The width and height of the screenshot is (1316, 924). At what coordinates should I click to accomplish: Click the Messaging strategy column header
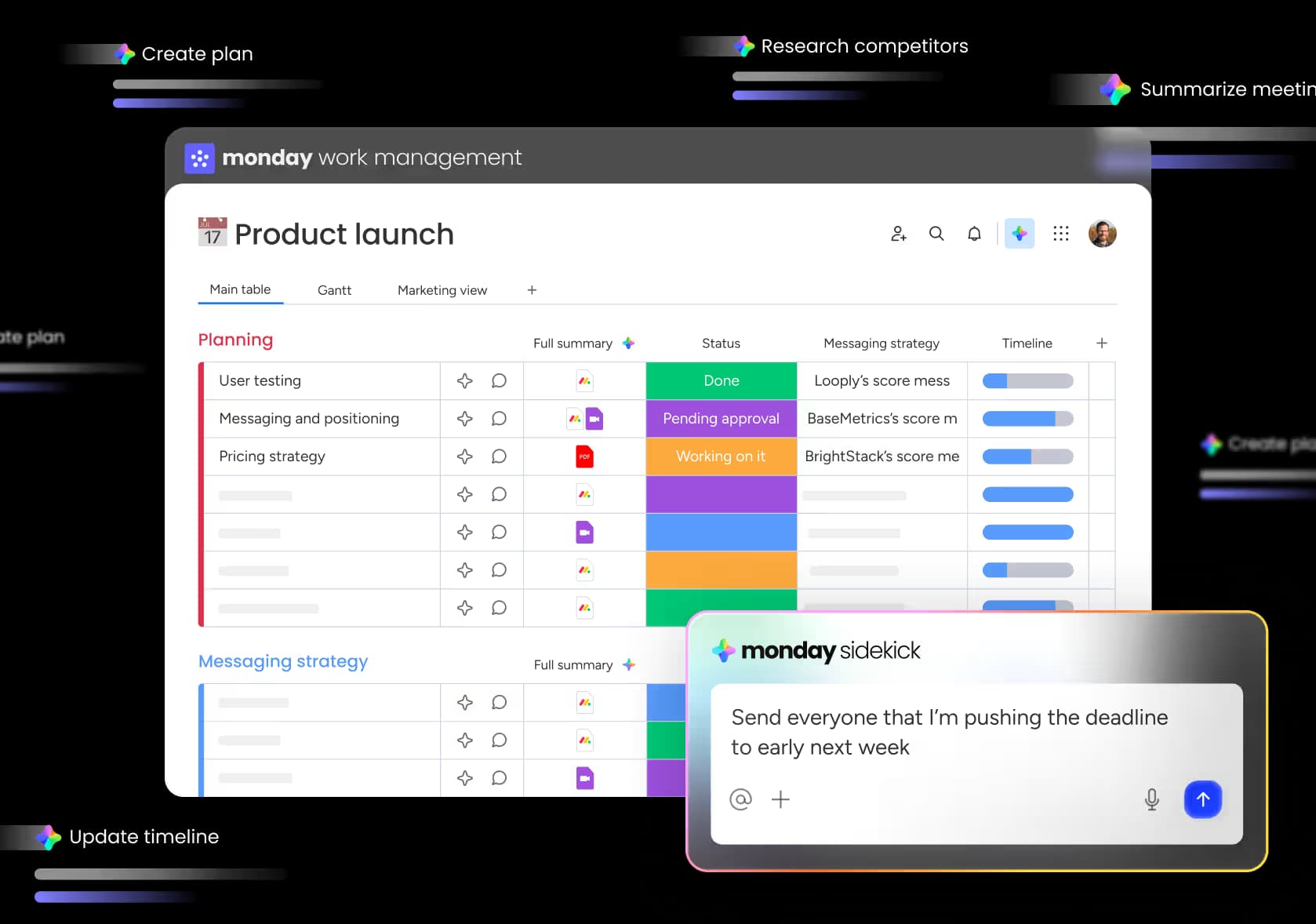tap(882, 344)
